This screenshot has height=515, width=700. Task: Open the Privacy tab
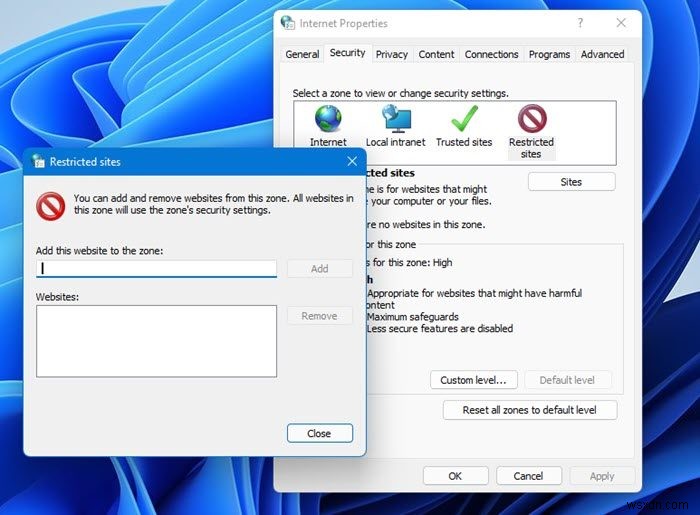point(392,54)
